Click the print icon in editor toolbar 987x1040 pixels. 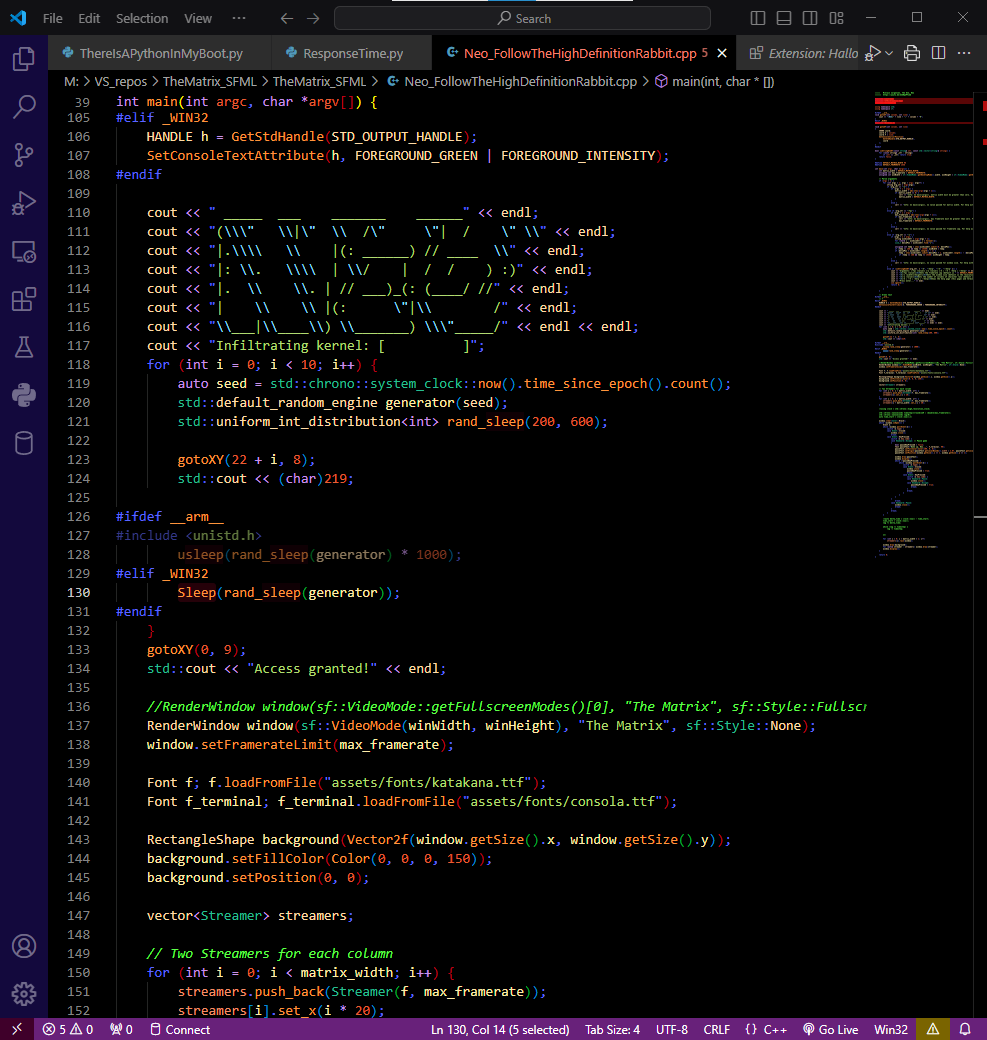(912, 53)
